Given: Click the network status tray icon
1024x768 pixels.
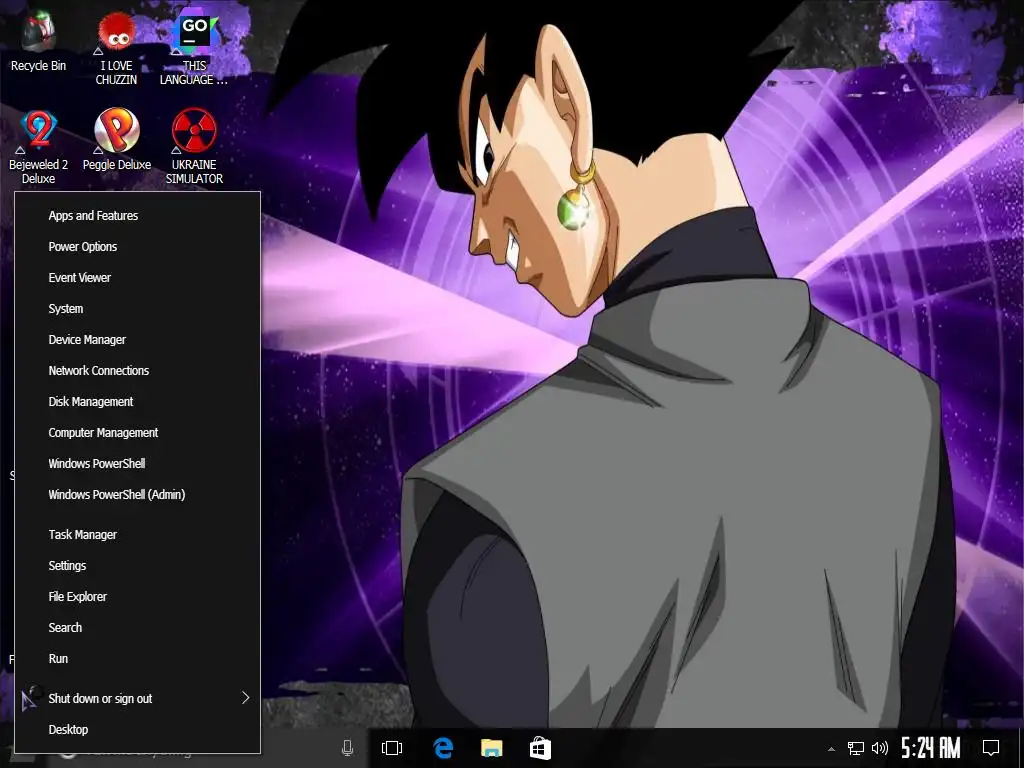Looking at the screenshot, I should coord(856,748).
